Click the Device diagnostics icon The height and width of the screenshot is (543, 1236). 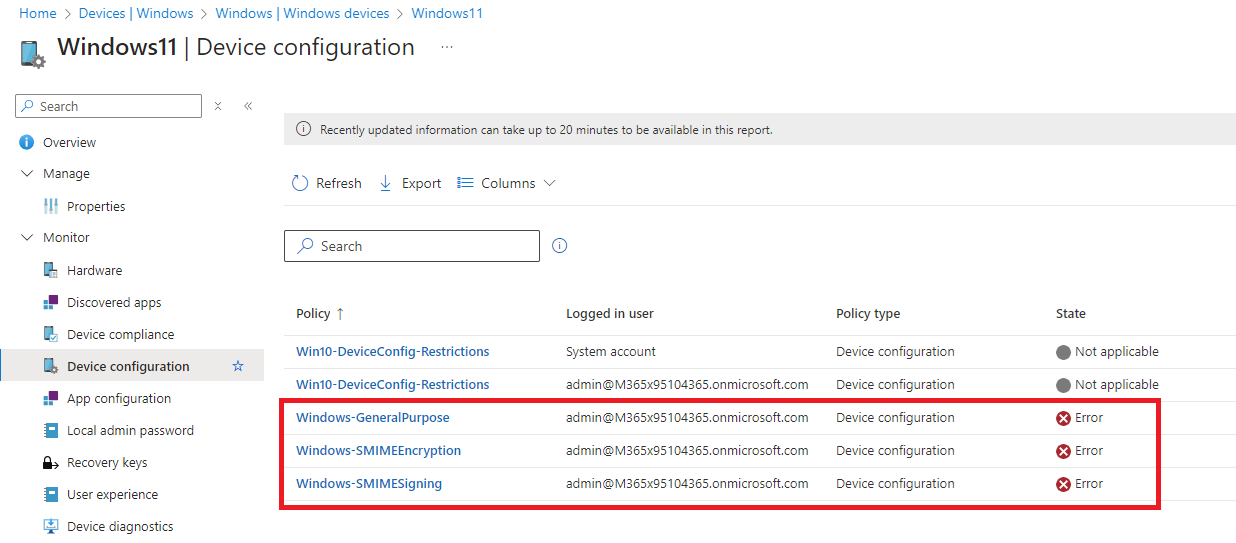[x=51, y=526]
